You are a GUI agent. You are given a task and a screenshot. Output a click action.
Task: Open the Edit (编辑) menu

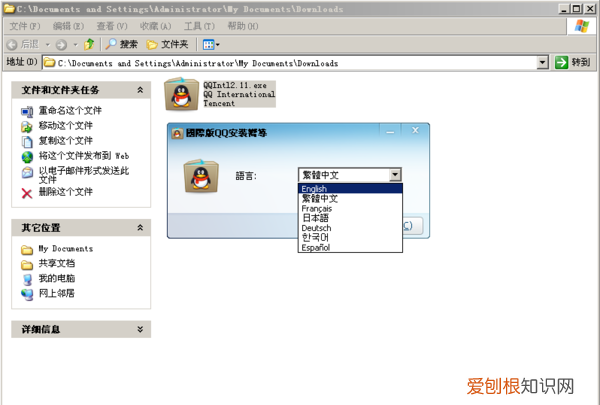pos(68,26)
